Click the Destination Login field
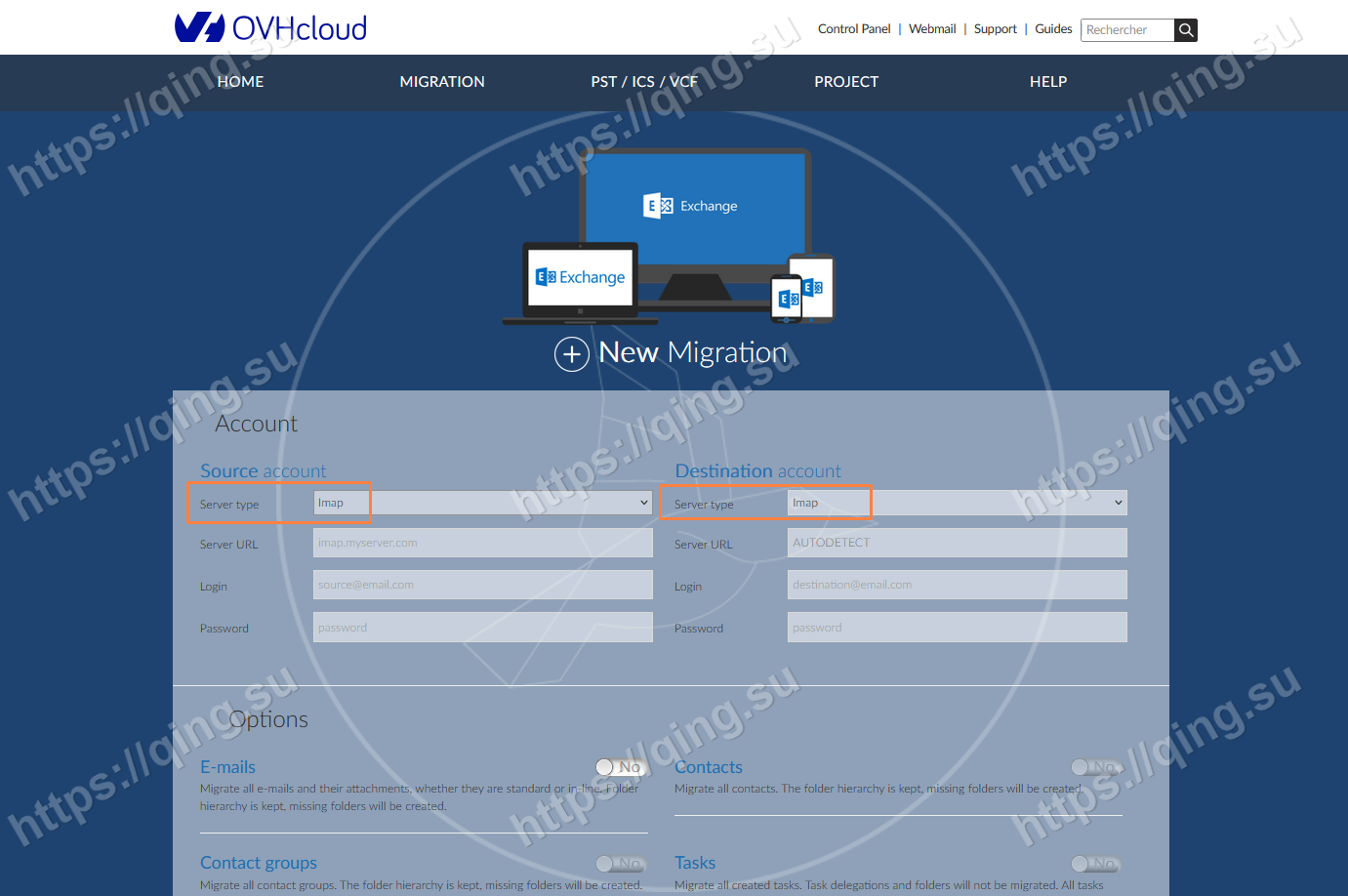1348x896 pixels. pyautogui.click(x=958, y=585)
